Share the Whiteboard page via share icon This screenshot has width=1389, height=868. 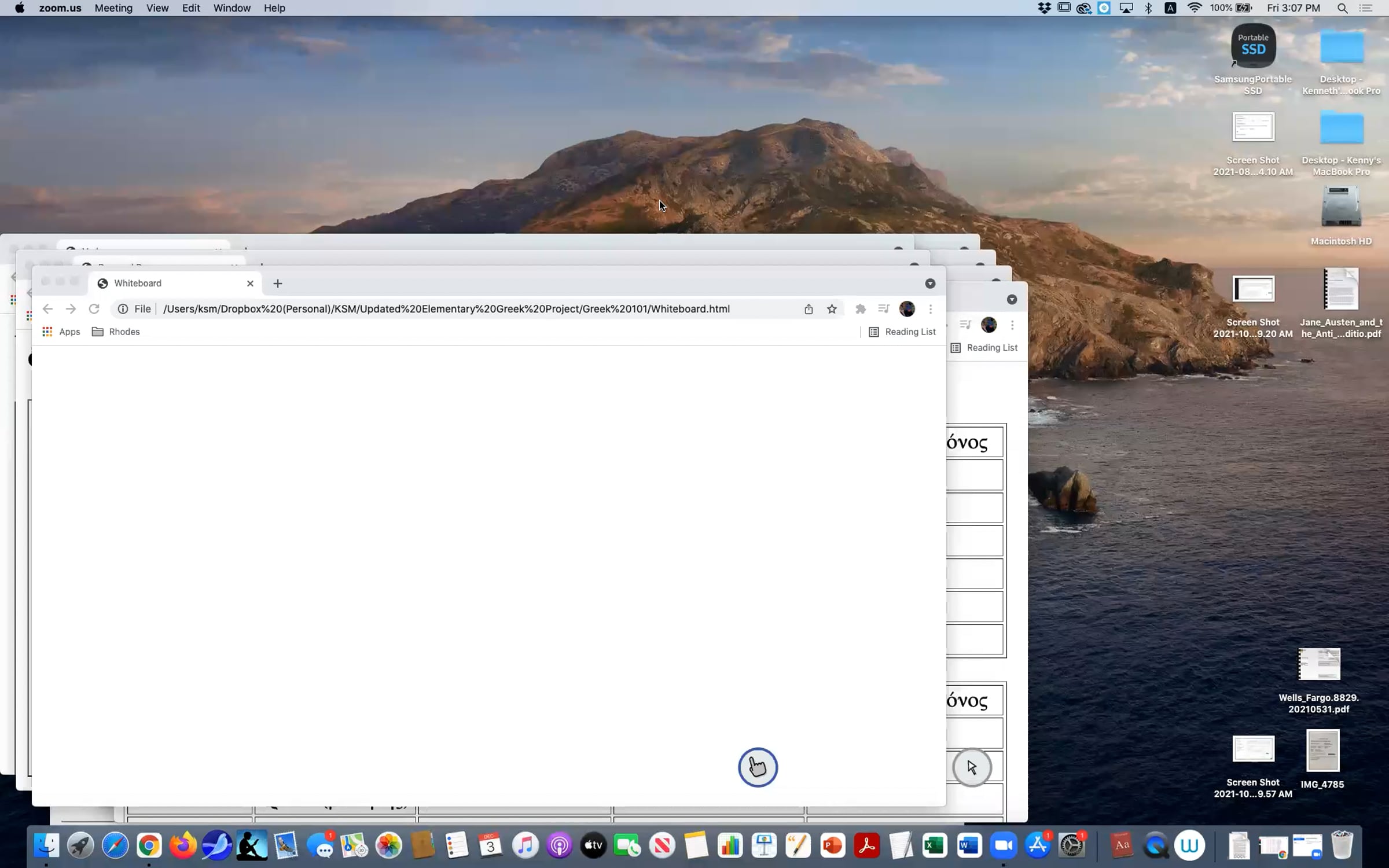809,309
